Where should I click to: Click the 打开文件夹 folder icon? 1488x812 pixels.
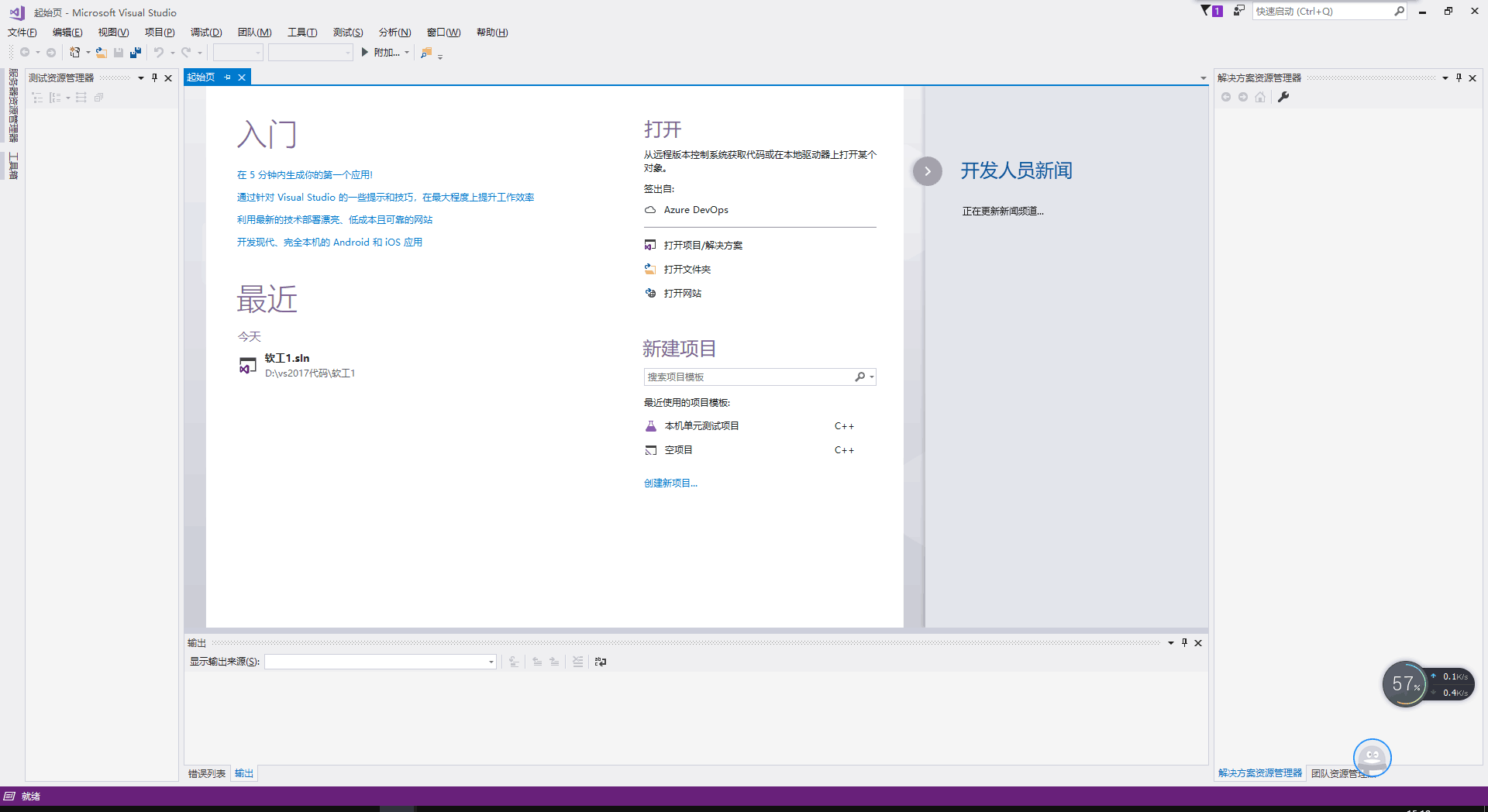650,270
